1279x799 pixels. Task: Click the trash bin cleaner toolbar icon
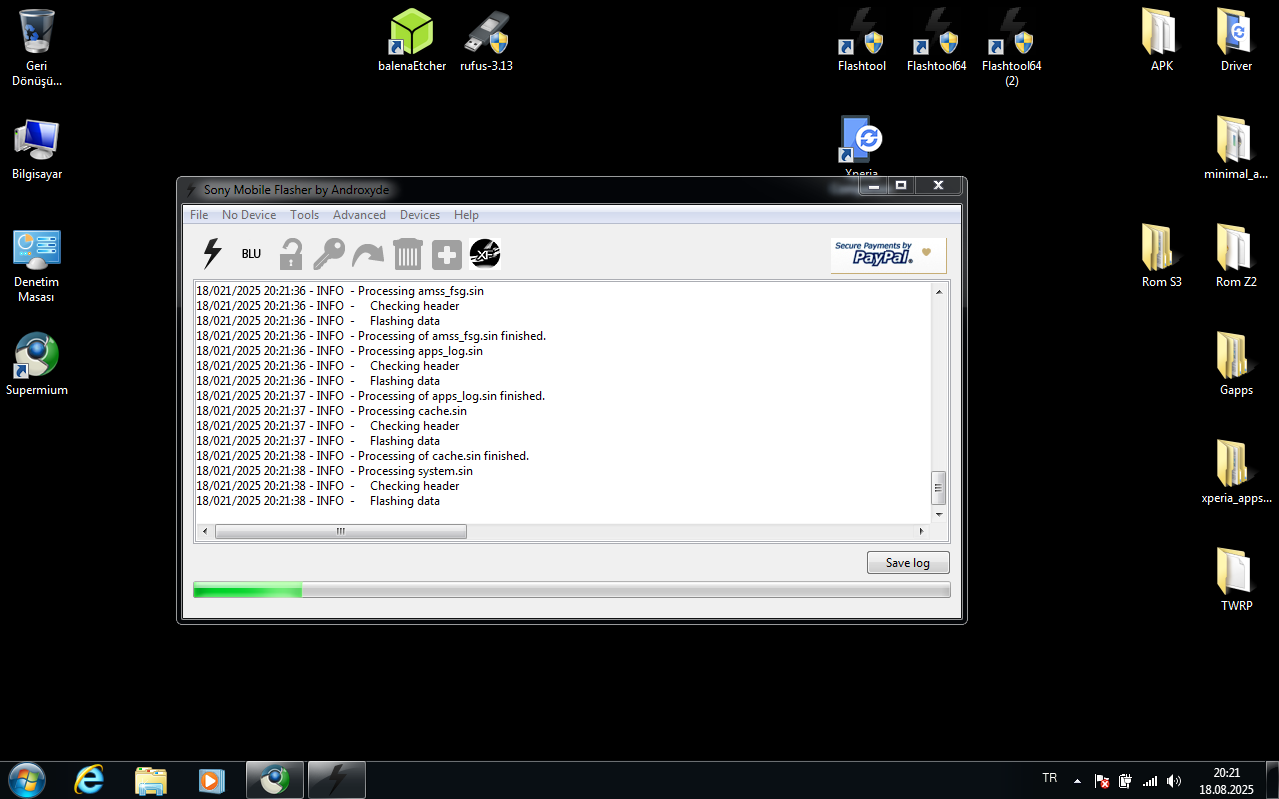pos(408,254)
